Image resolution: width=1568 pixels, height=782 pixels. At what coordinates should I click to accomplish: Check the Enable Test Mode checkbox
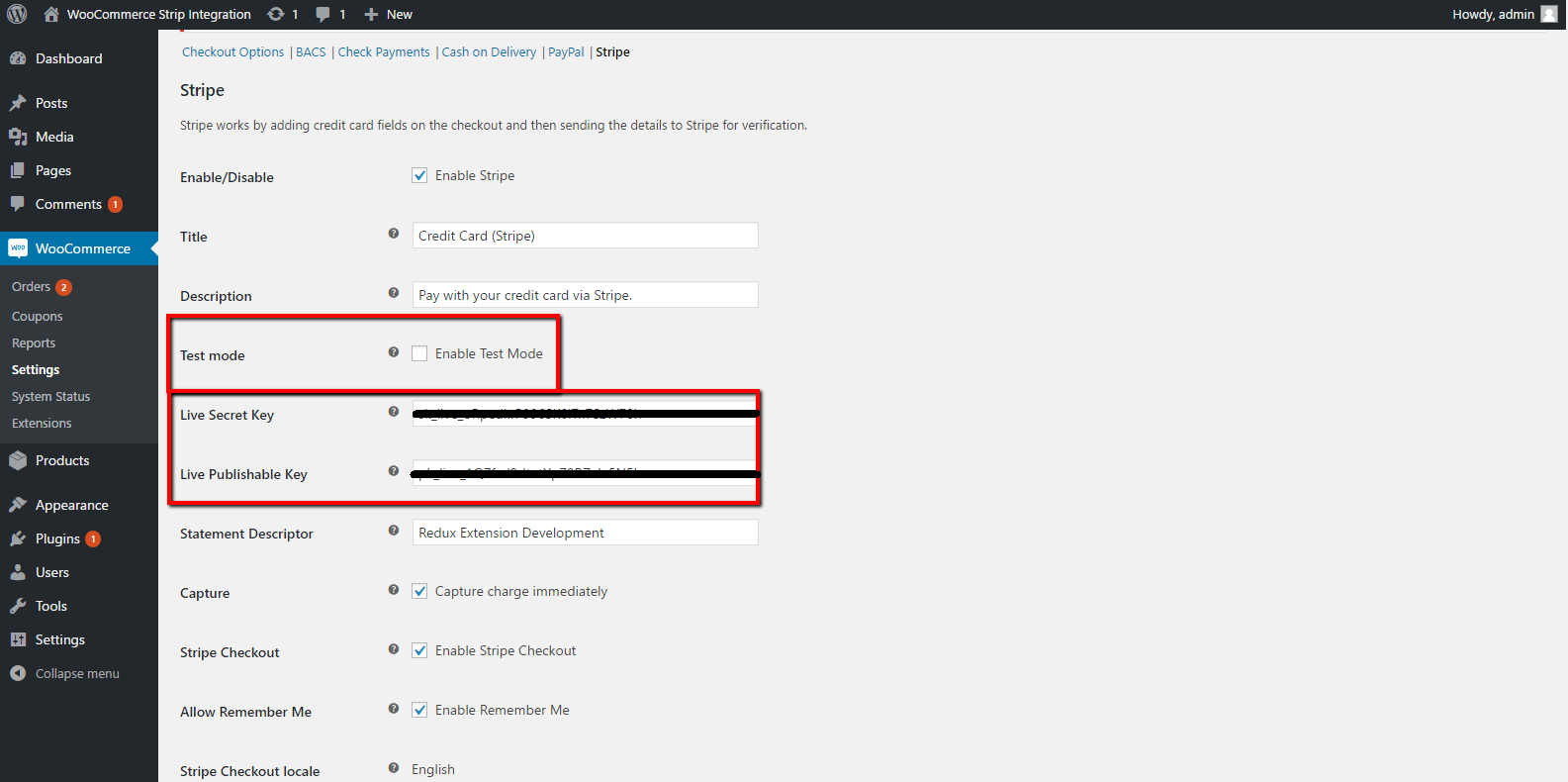(x=419, y=353)
